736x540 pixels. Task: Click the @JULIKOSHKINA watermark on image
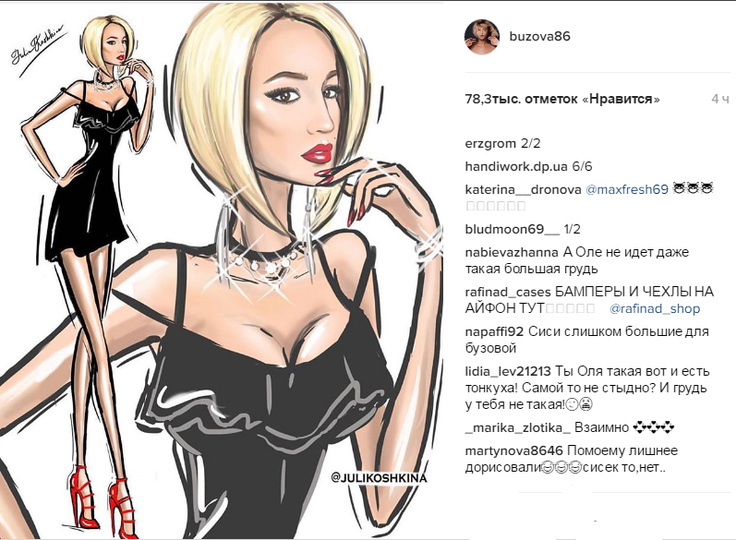(379, 478)
